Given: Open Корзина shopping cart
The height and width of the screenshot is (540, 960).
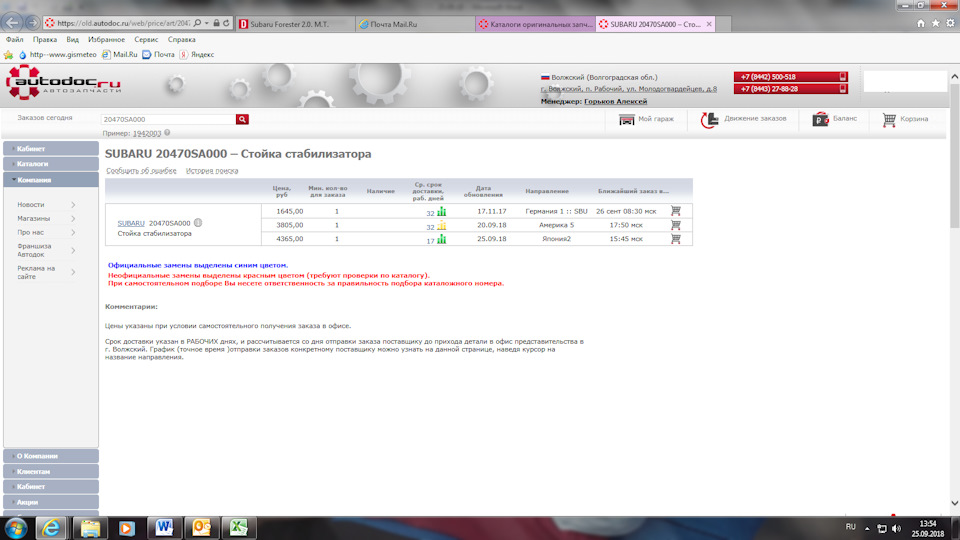Looking at the screenshot, I should pos(905,119).
